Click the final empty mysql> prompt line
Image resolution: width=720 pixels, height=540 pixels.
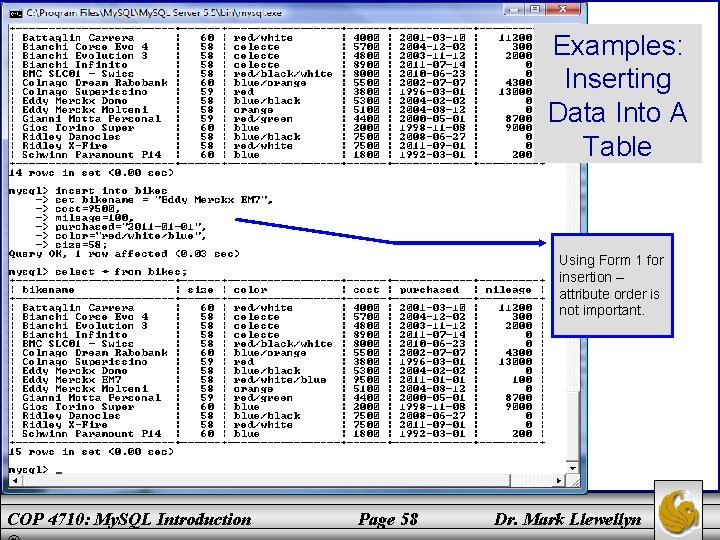(x=35, y=469)
